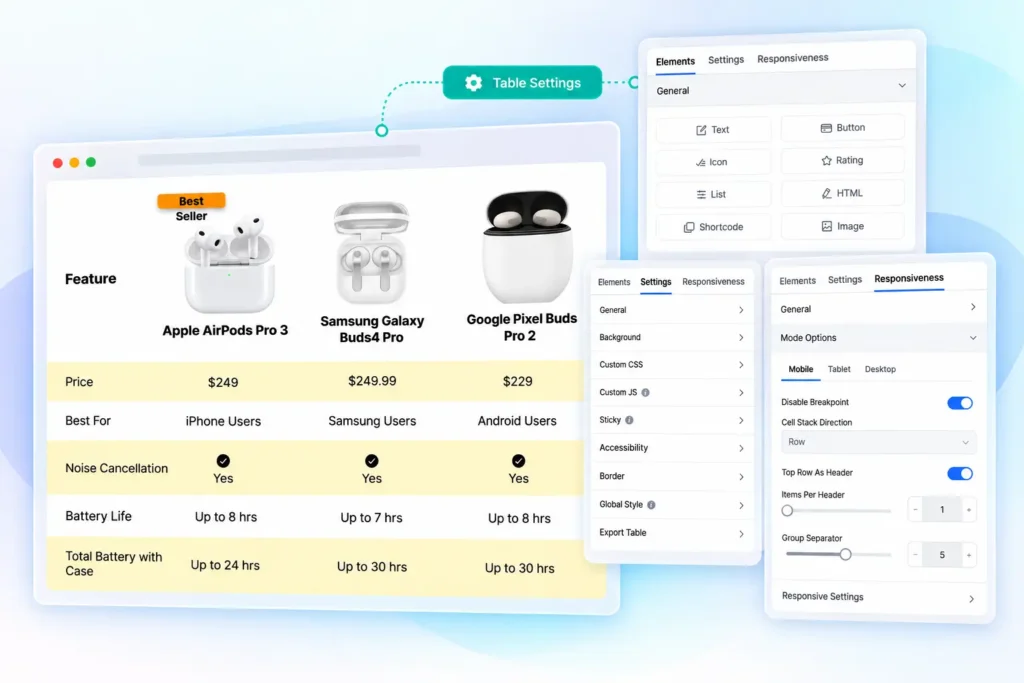The width and height of the screenshot is (1024, 683).
Task: Click the "$249.99" price cell
Action: coord(372,381)
